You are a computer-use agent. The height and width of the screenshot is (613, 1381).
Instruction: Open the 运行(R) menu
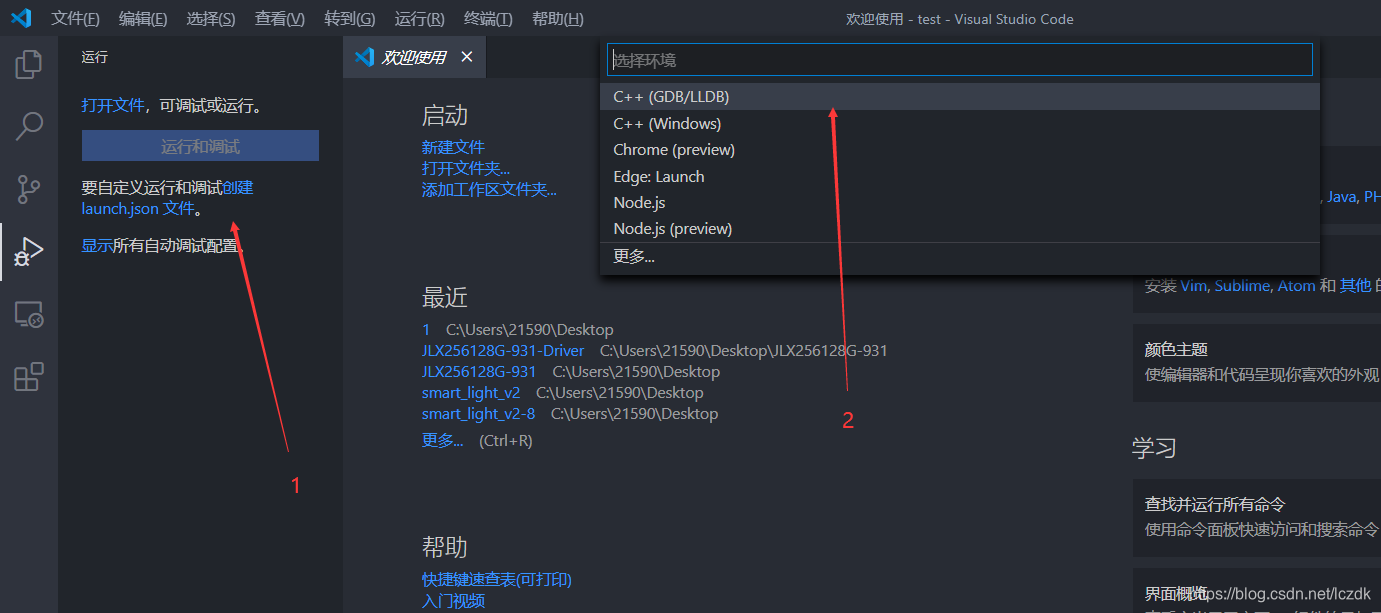pyautogui.click(x=419, y=18)
